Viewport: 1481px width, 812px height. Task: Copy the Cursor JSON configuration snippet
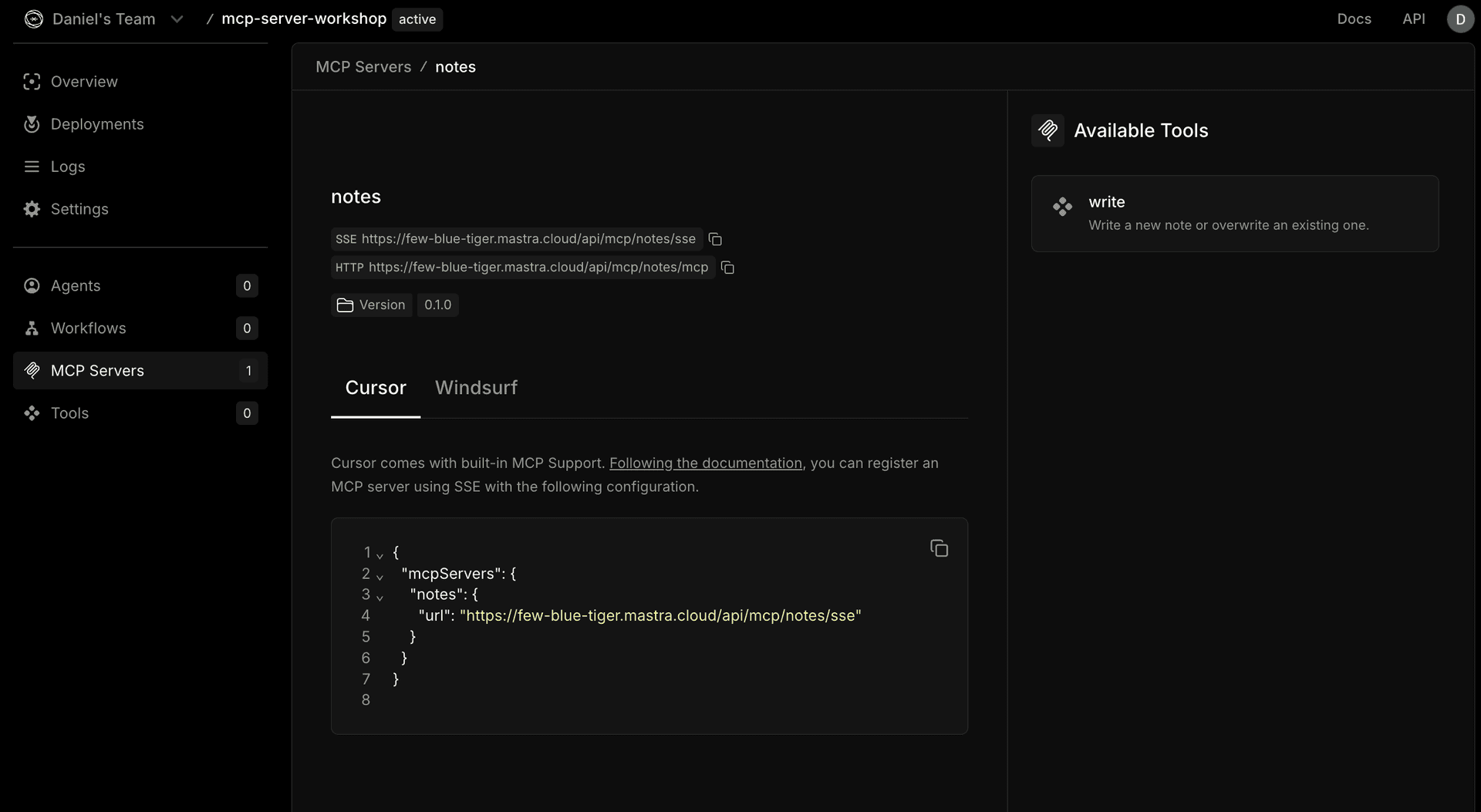pos(940,548)
